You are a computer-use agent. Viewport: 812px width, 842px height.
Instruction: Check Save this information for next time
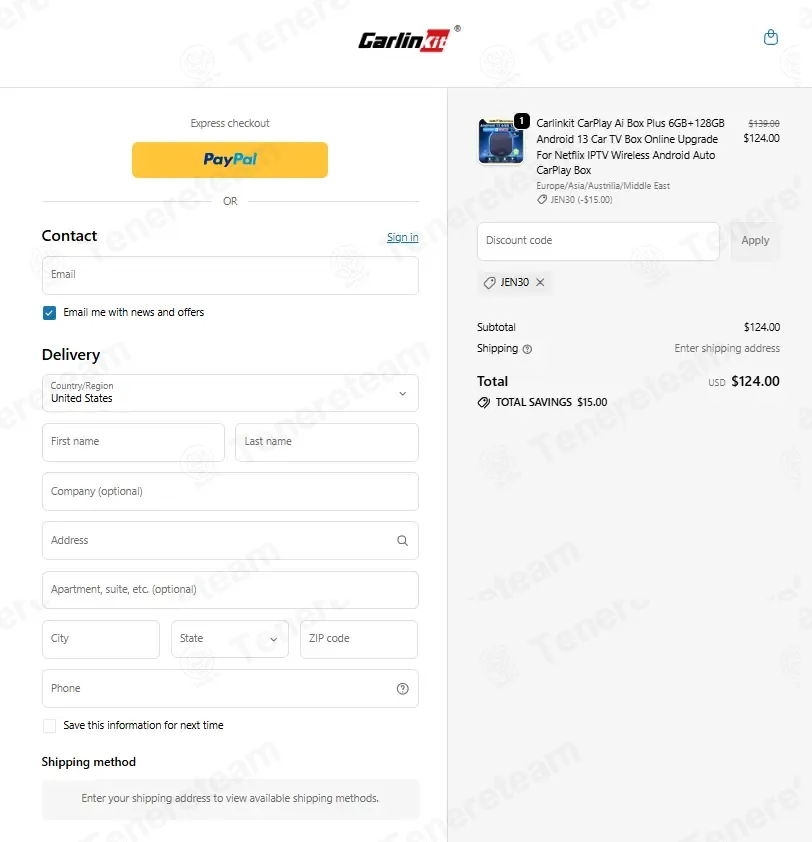49,726
